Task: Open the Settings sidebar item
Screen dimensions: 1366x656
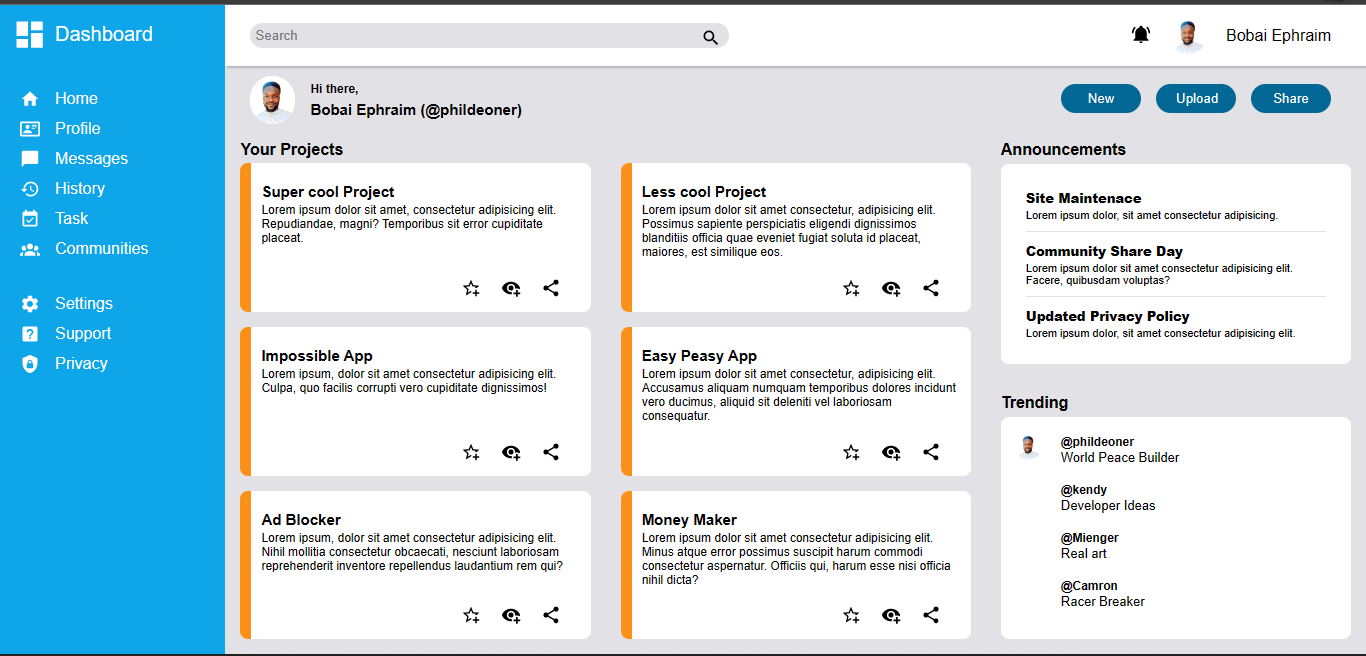Action: click(83, 303)
